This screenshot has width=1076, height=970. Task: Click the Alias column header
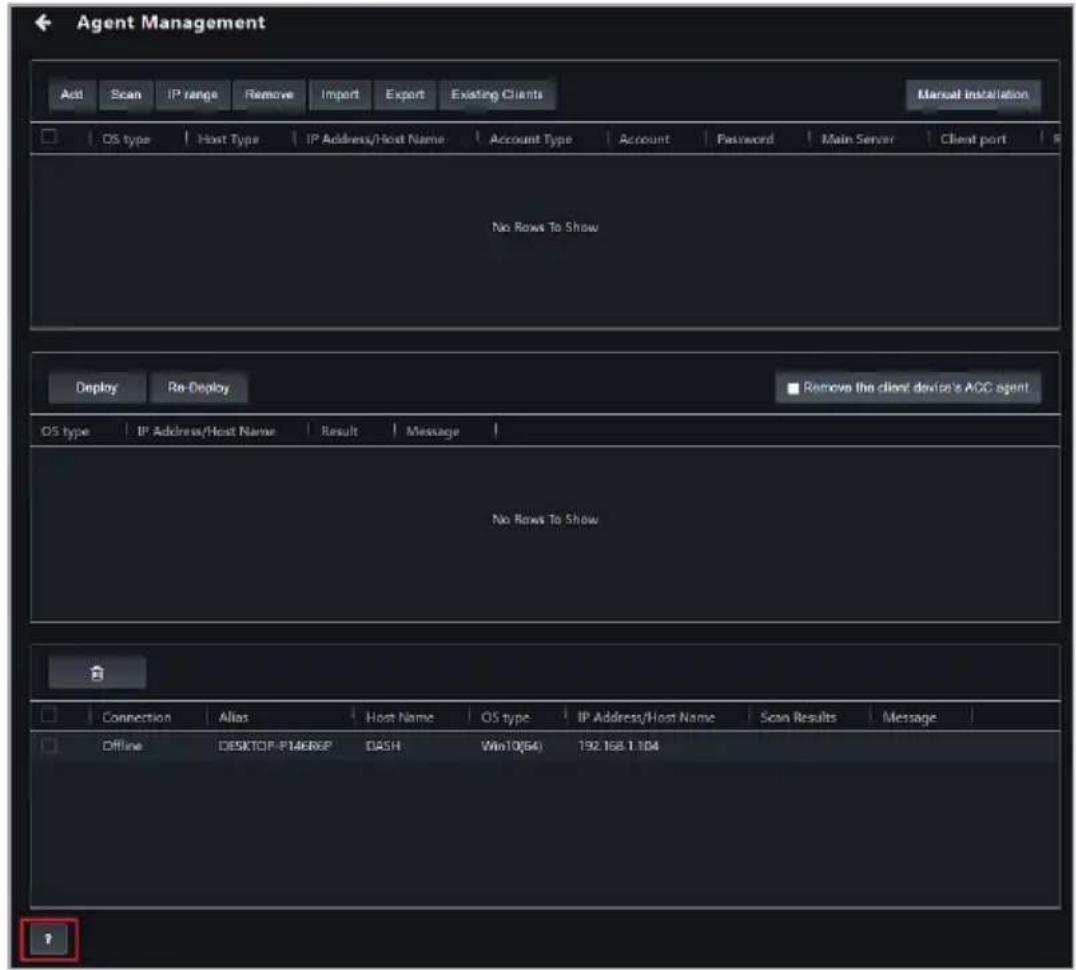click(233, 718)
